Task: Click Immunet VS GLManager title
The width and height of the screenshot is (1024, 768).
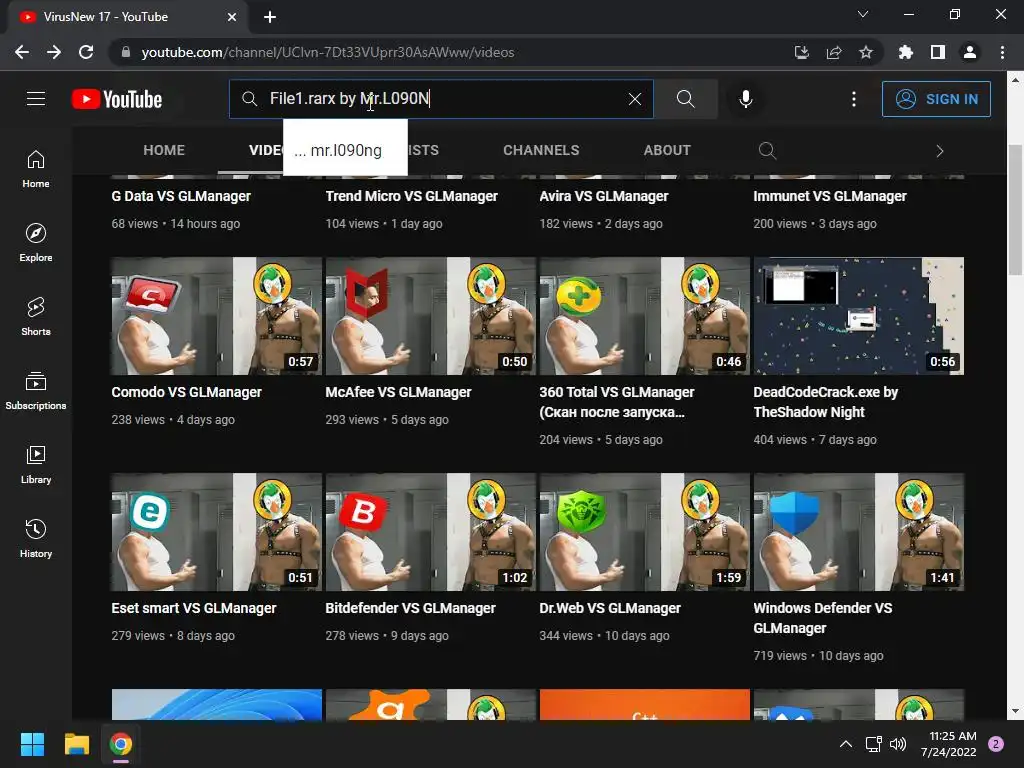Action: click(x=829, y=196)
